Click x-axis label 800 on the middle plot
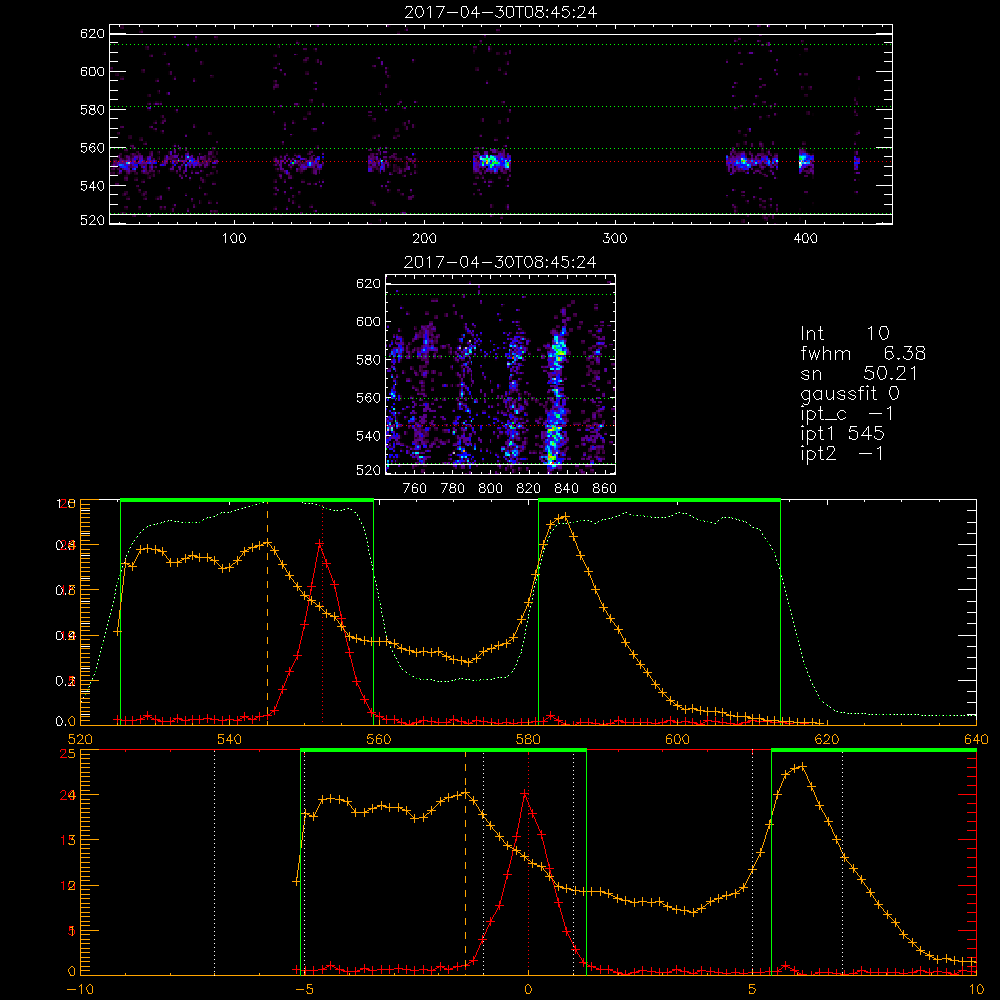Viewport: 1000px width, 1000px height. 491,489
